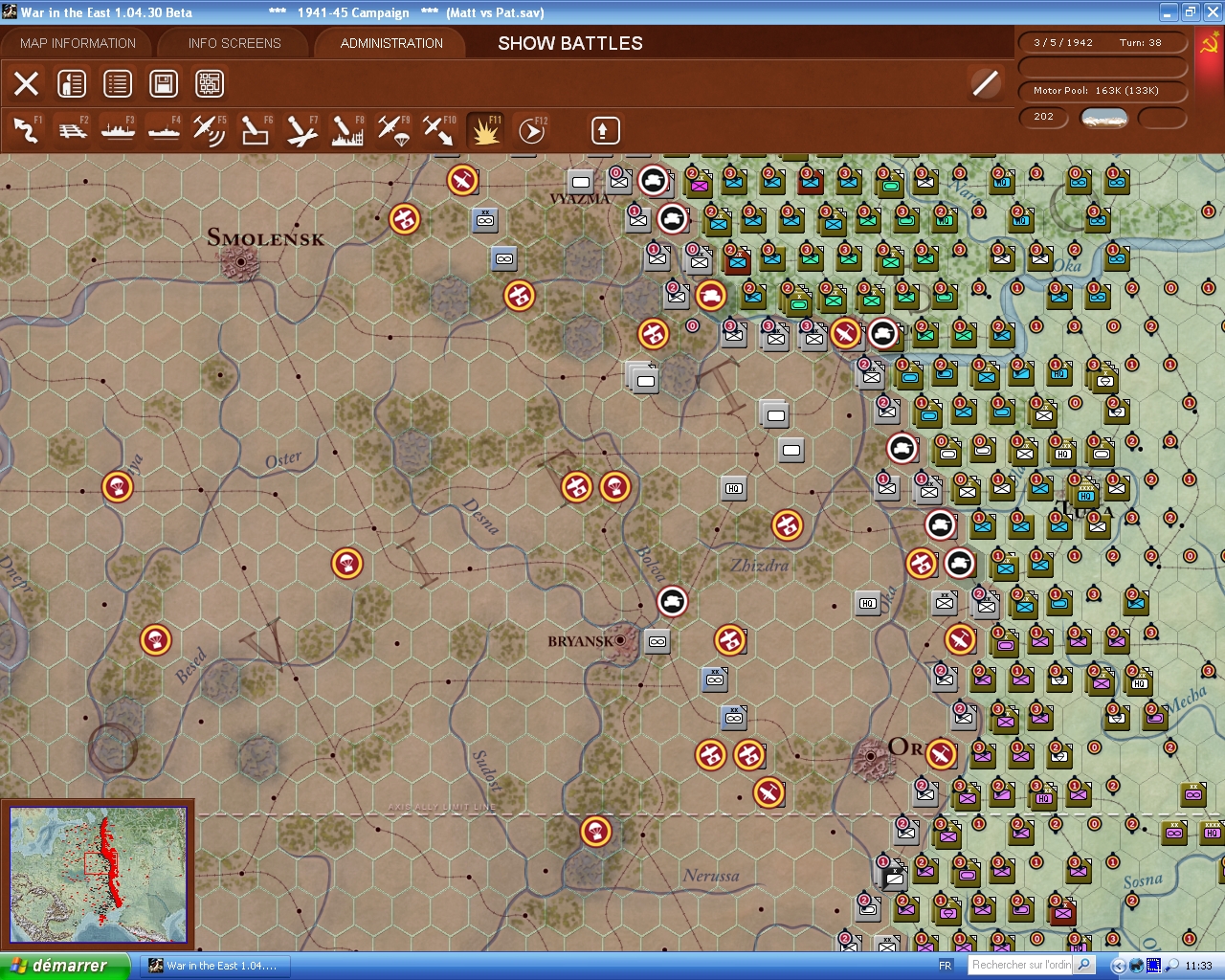This screenshot has height=980, width=1225.
Task: Save the game with the floppy disk icon
Action: click(164, 84)
